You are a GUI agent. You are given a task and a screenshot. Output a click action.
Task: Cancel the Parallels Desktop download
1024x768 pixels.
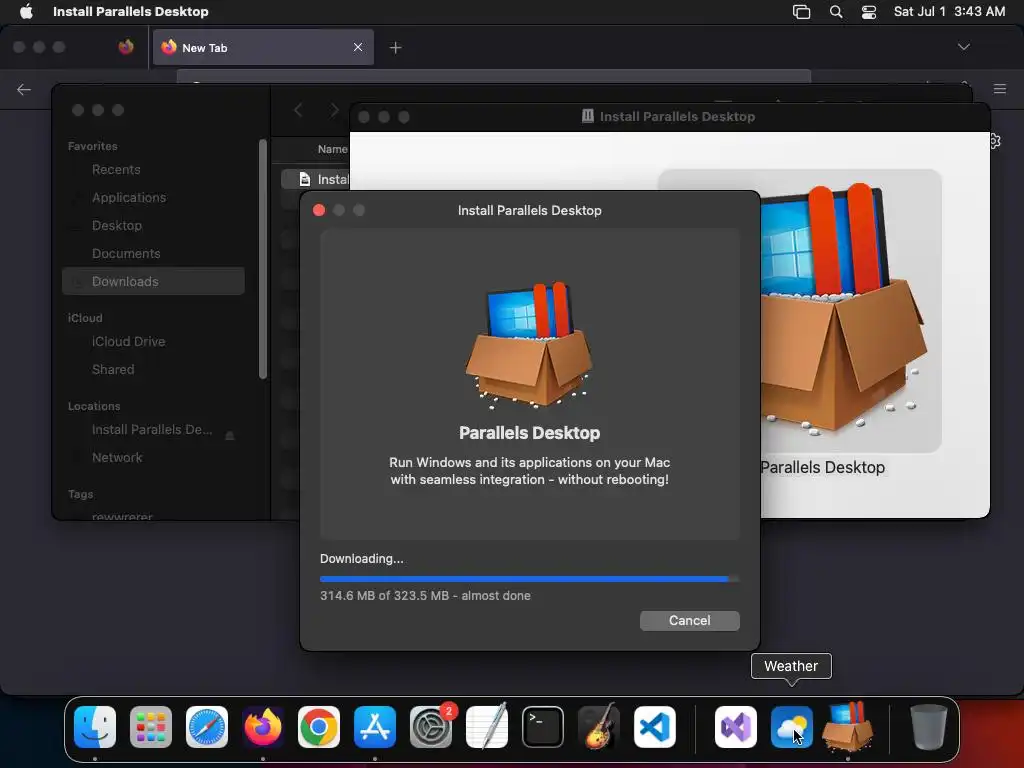(690, 620)
